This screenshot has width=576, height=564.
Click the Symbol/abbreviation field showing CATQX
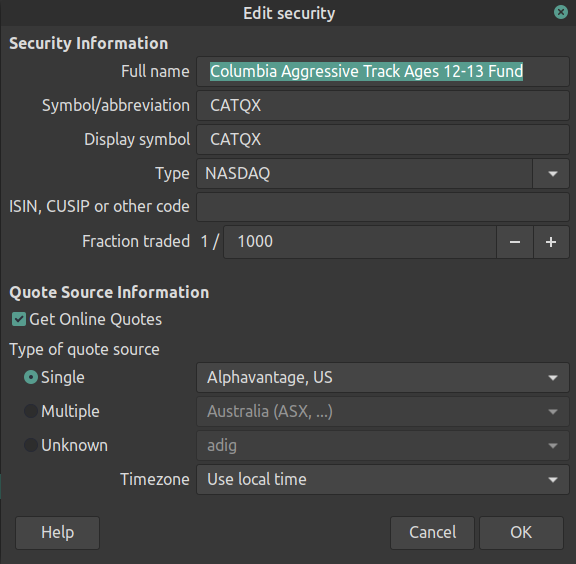tap(383, 105)
